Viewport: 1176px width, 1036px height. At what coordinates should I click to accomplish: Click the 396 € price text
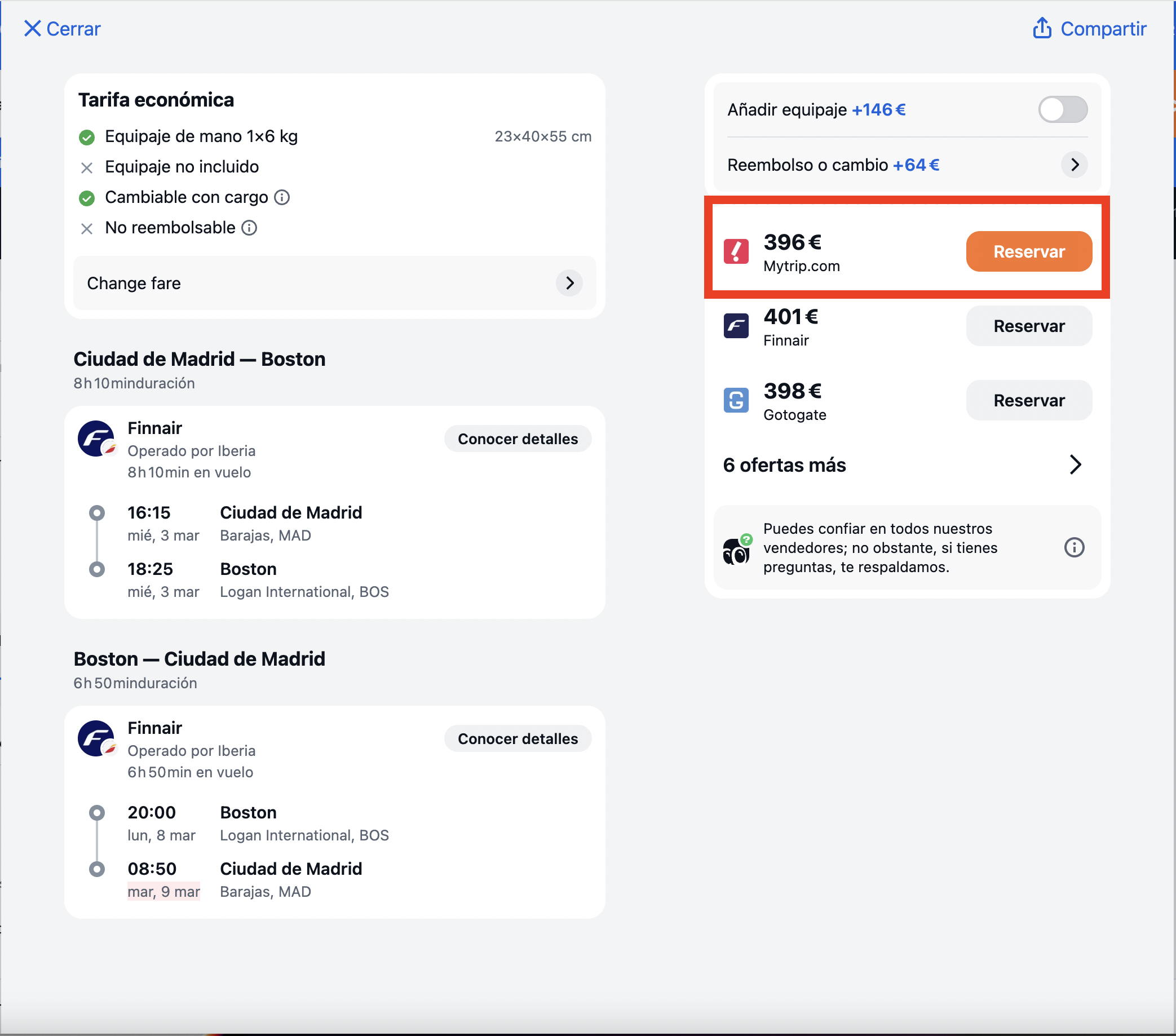[792, 242]
